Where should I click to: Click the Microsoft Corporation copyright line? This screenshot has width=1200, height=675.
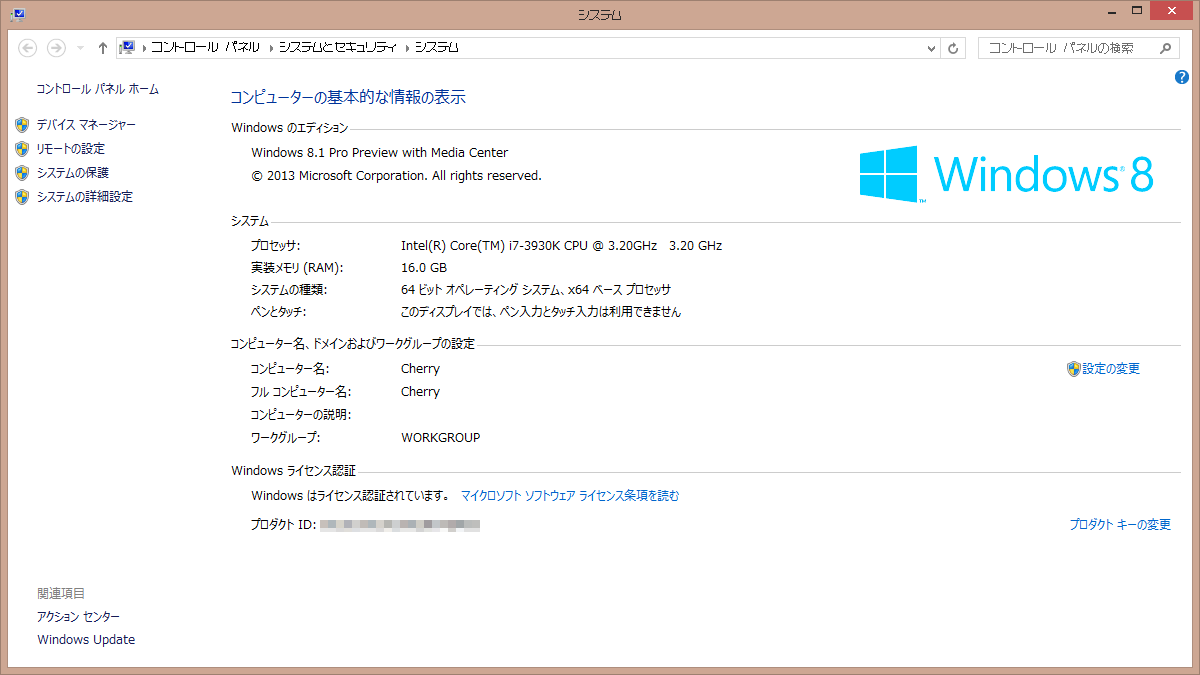[397, 176]
